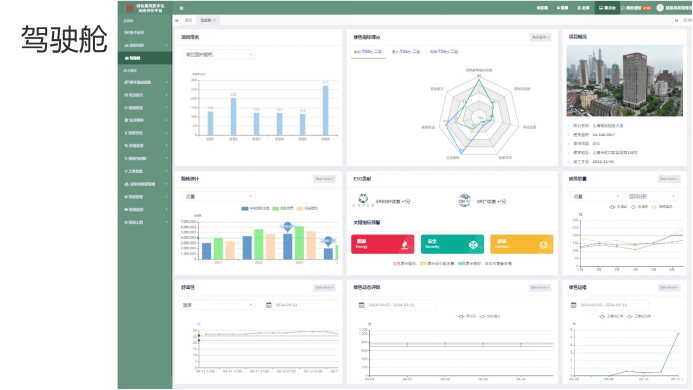693x390 pixels.
Task: Toggle blue legend entry in energy statistics chart
Action: [255, 208]
